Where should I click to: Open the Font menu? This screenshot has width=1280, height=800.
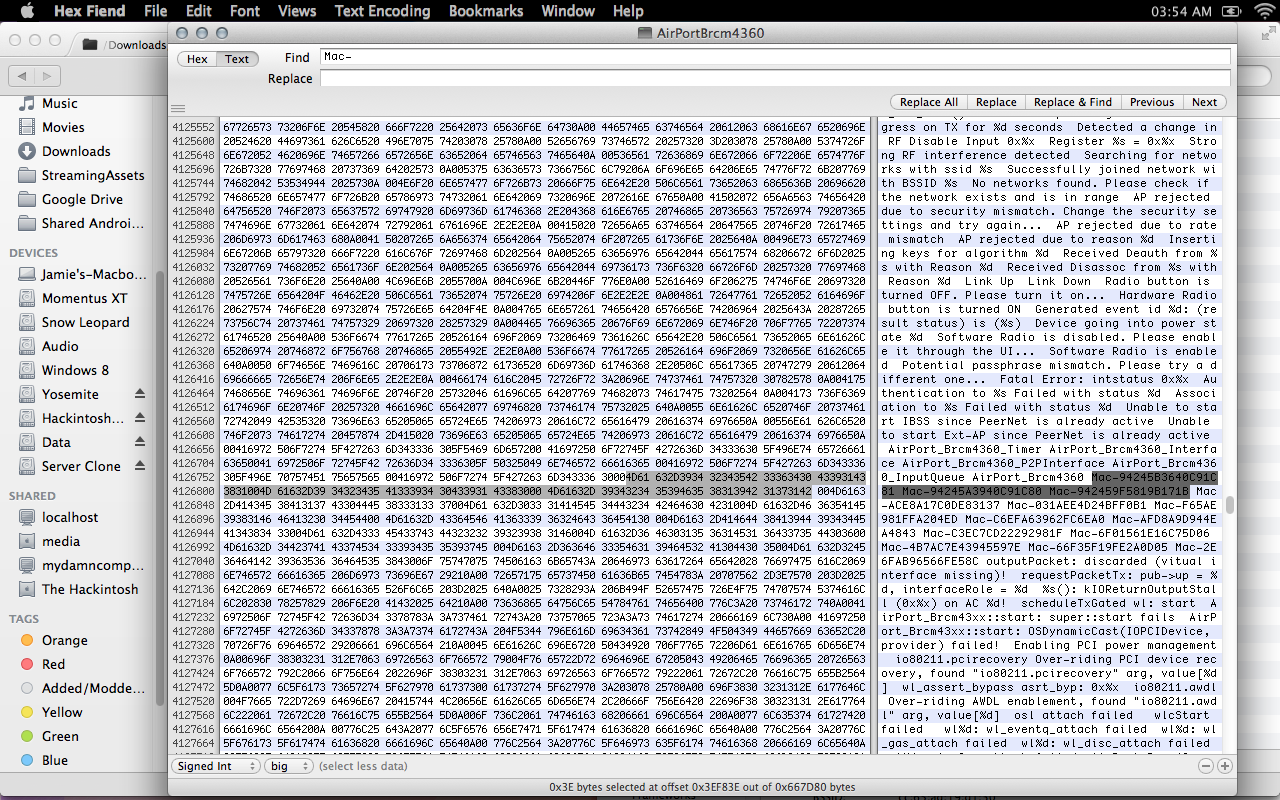pos(245,11)
